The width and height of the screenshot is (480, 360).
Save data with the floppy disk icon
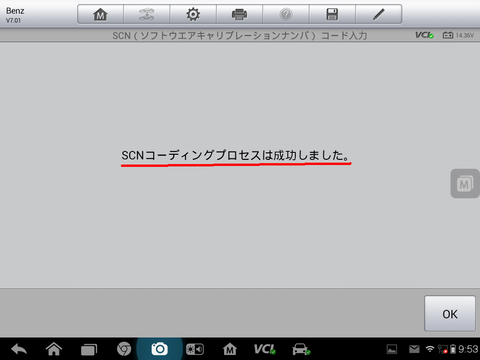click(332, 14)
